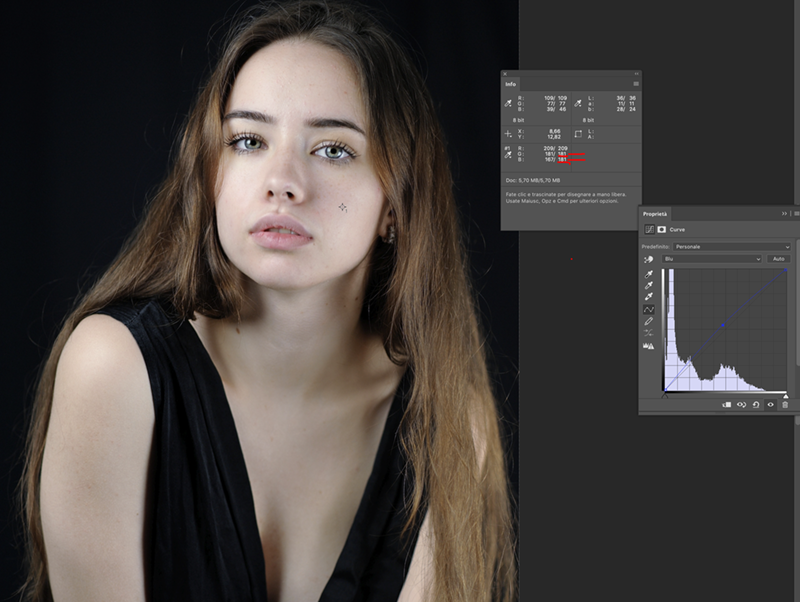This screenshot has width=800, height=602.
Task: Select the edit points curve tool
Action: [x=649, y=310]
